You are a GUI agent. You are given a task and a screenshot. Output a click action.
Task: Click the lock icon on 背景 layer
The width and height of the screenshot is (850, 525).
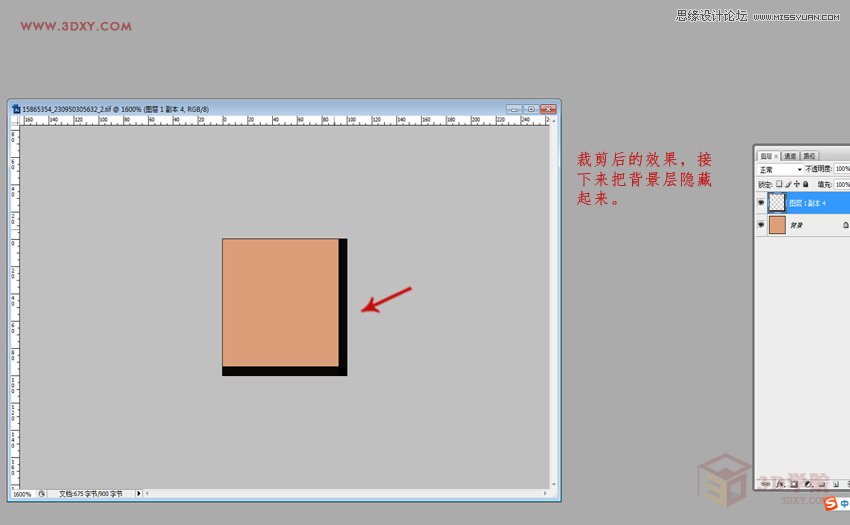point(846,225)
